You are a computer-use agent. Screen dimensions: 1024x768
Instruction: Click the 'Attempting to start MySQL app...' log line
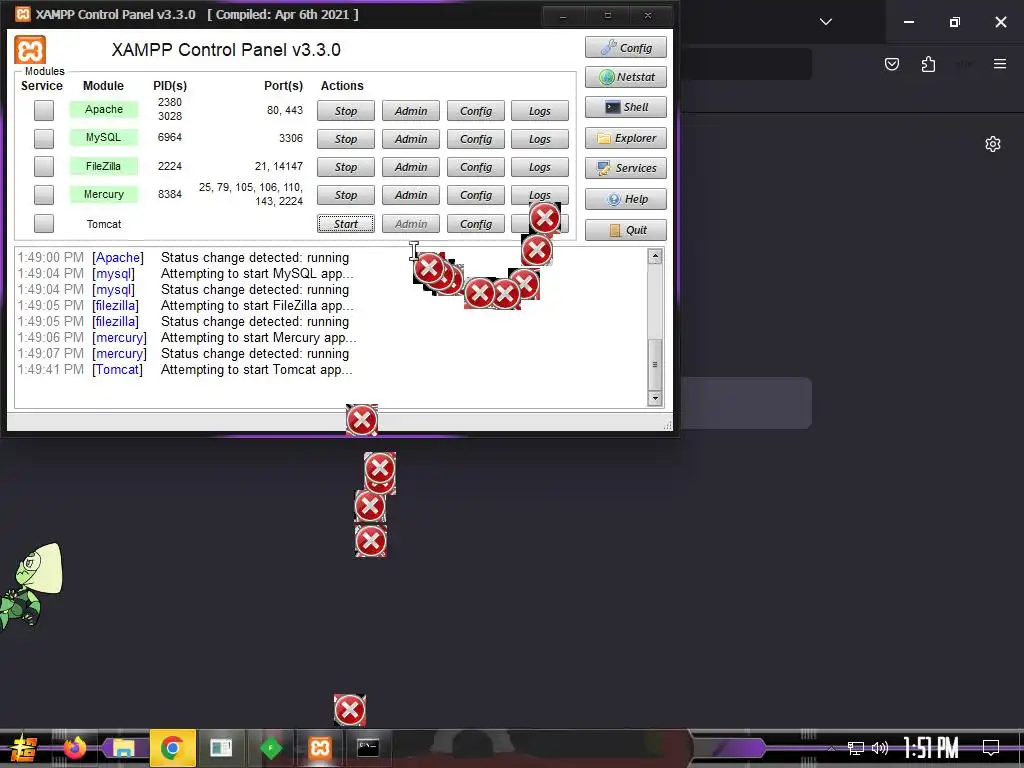pyautogui.click(x=257, y=274)
